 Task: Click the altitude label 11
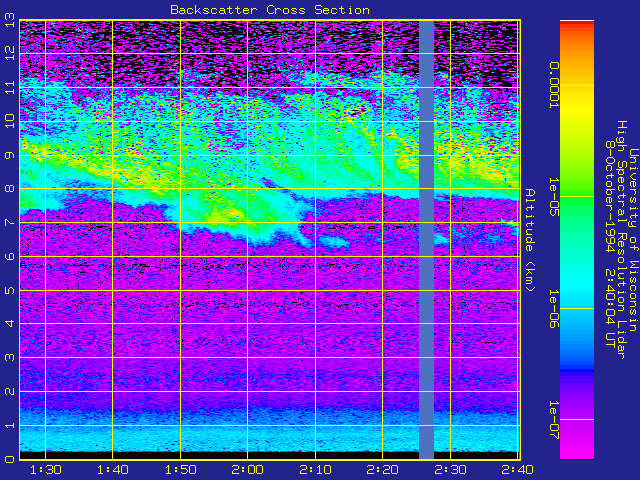(x=10, y=87)
